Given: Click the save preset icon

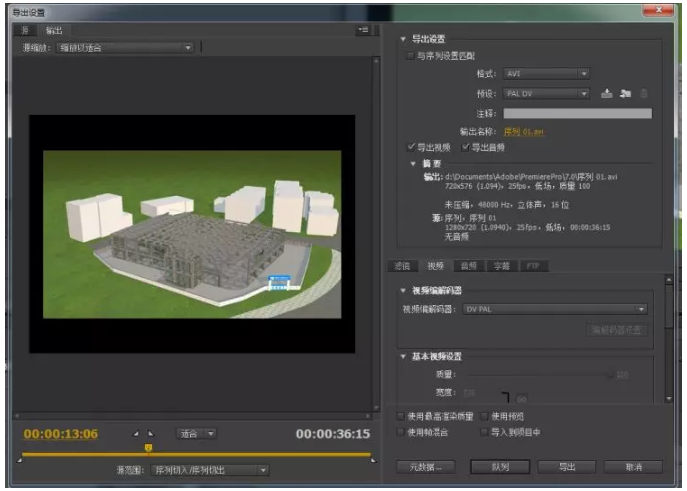Looking at the screenshot, I should tap(606, 94).
